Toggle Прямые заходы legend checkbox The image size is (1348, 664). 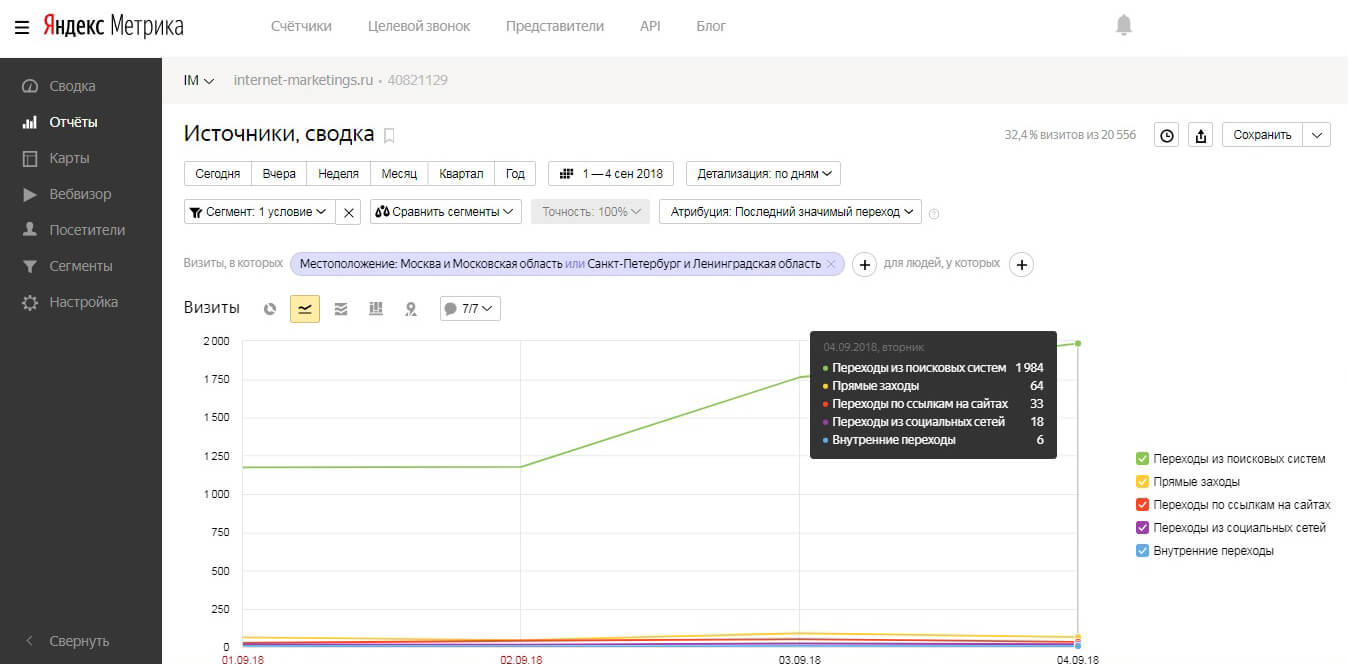point(1142,482)
